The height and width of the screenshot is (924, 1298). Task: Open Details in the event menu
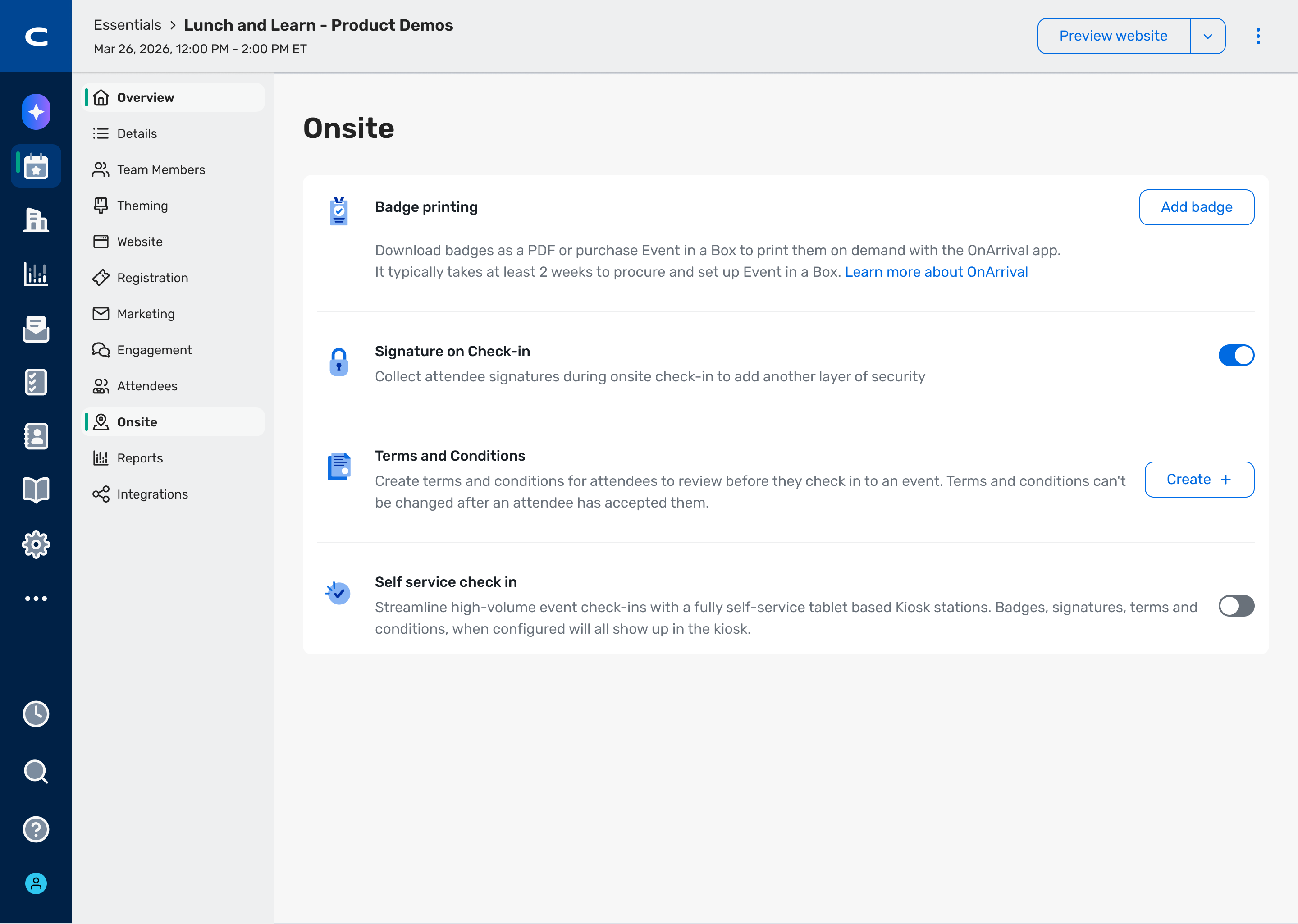click(x=174, y=134)
